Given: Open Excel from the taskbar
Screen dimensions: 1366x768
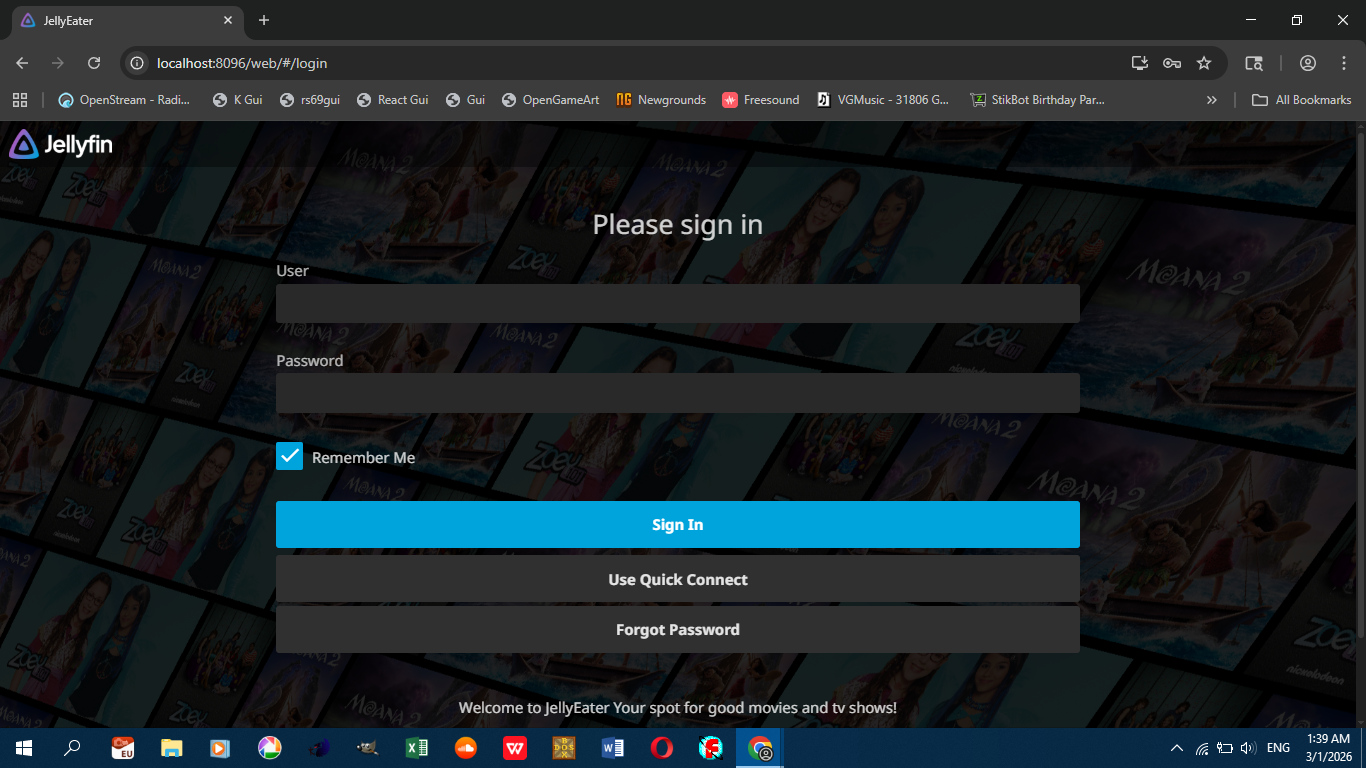Looking at the screenshot, I should (x=417, y=747).
